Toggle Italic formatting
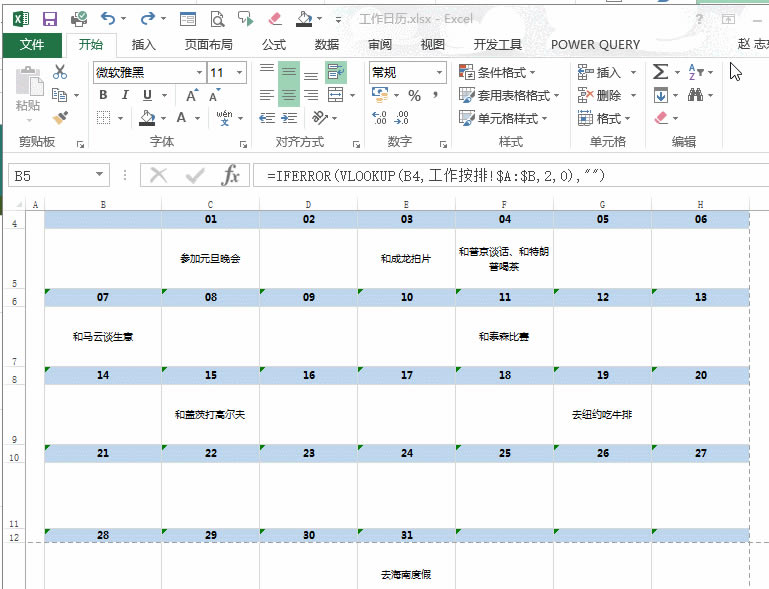This screenshot has height=589, width=769. coord(125,95)
